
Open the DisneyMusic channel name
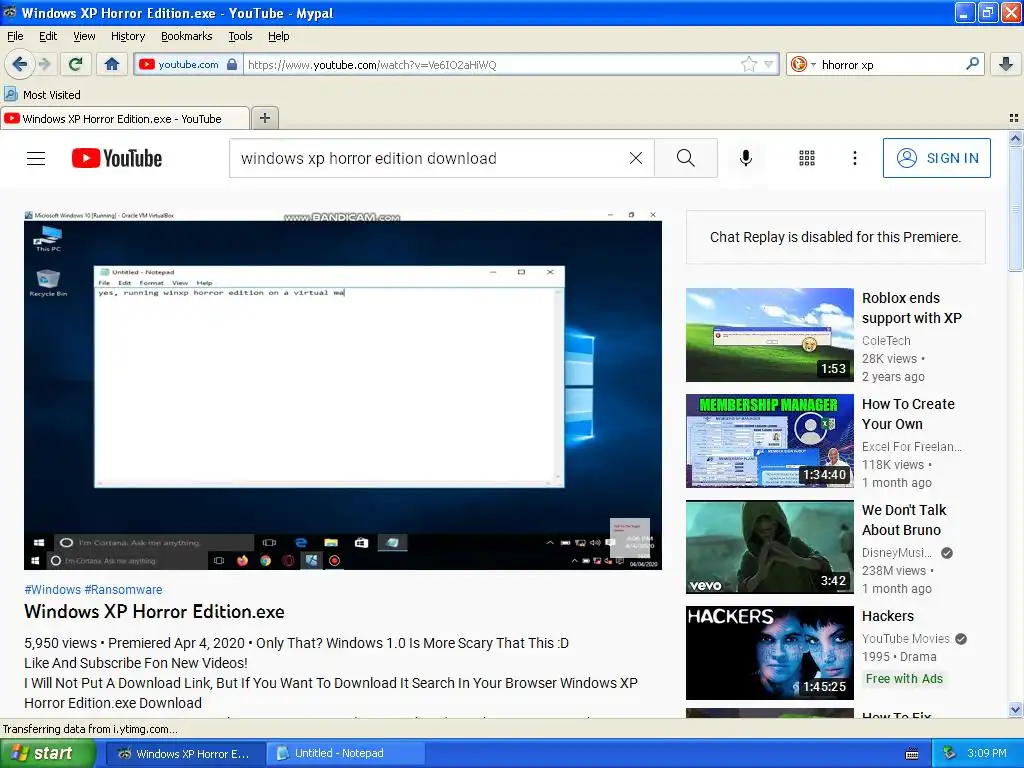tap(897, 552)
